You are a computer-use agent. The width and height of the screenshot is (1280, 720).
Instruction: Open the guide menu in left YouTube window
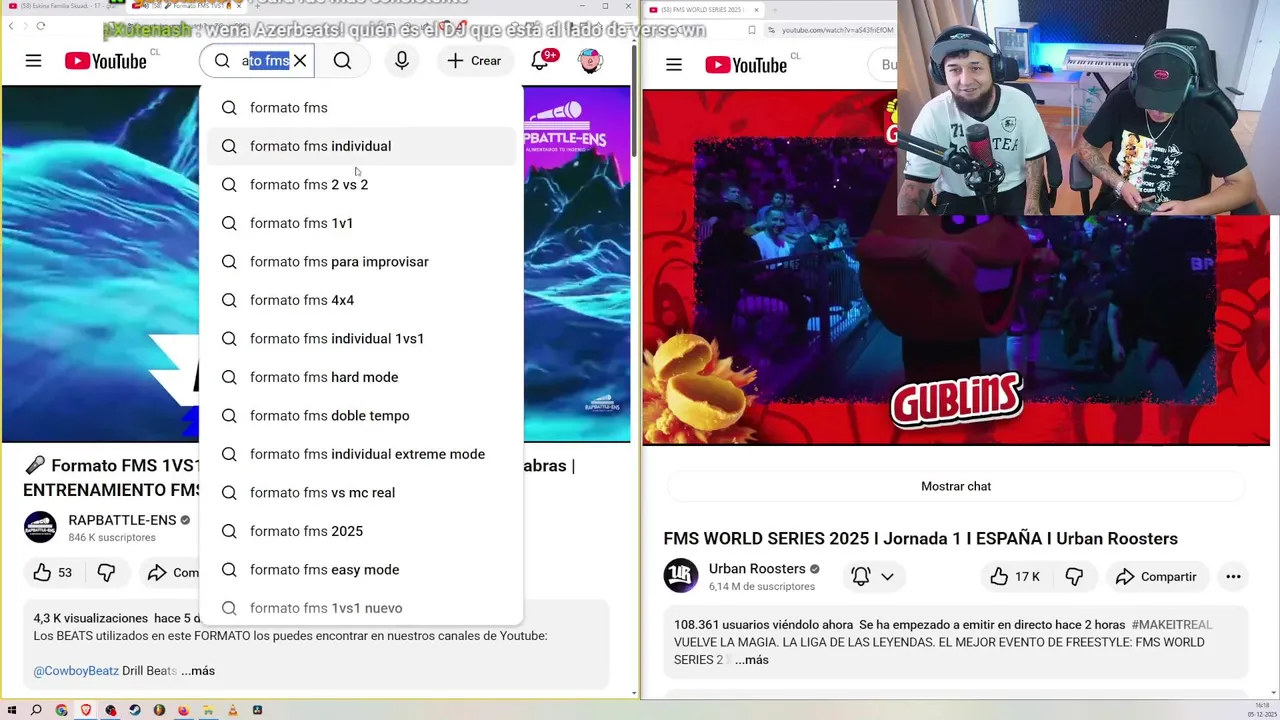33,61
